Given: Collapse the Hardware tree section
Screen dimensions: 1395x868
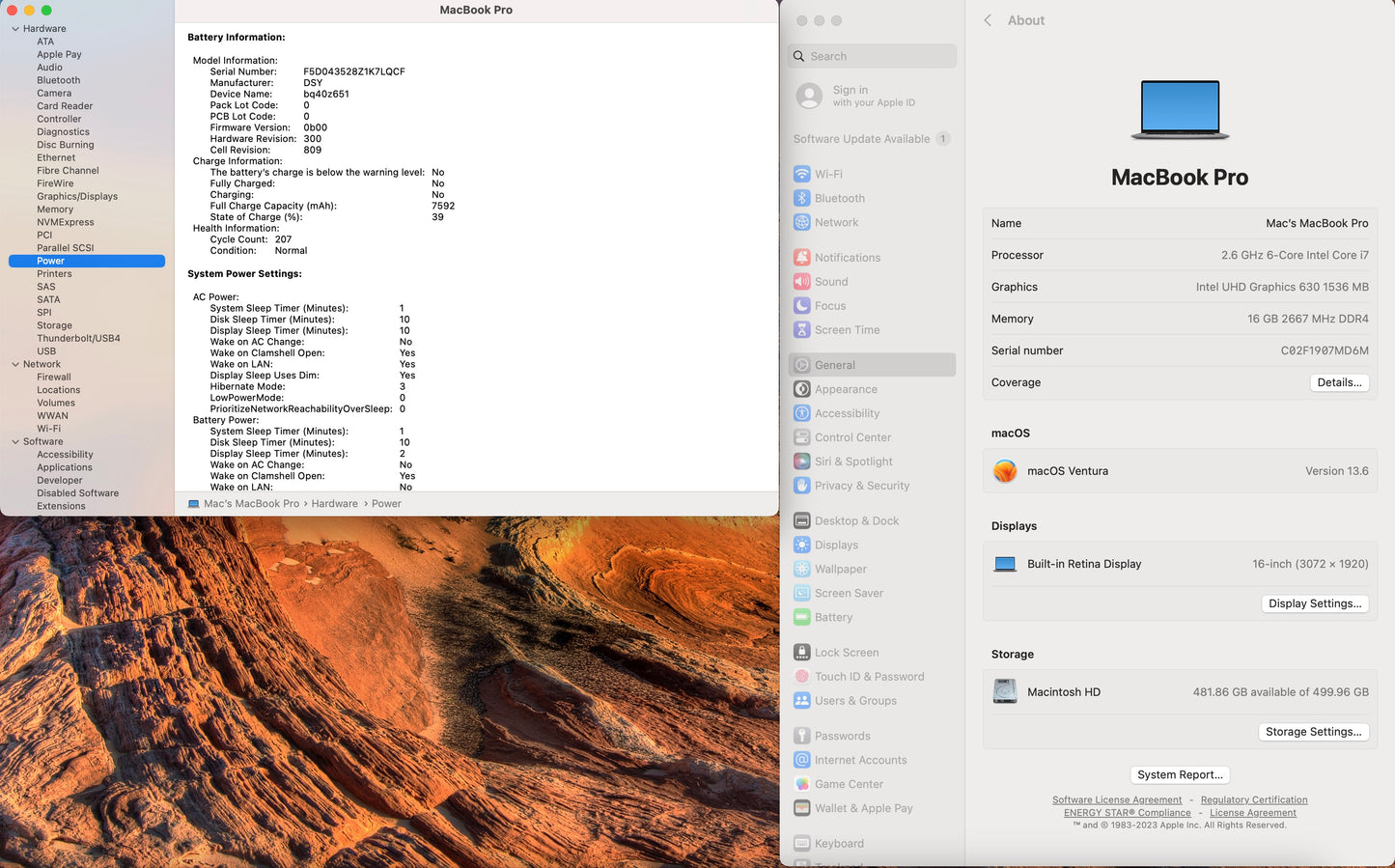Looking at the screenshot, I should [x=15, y=29].
